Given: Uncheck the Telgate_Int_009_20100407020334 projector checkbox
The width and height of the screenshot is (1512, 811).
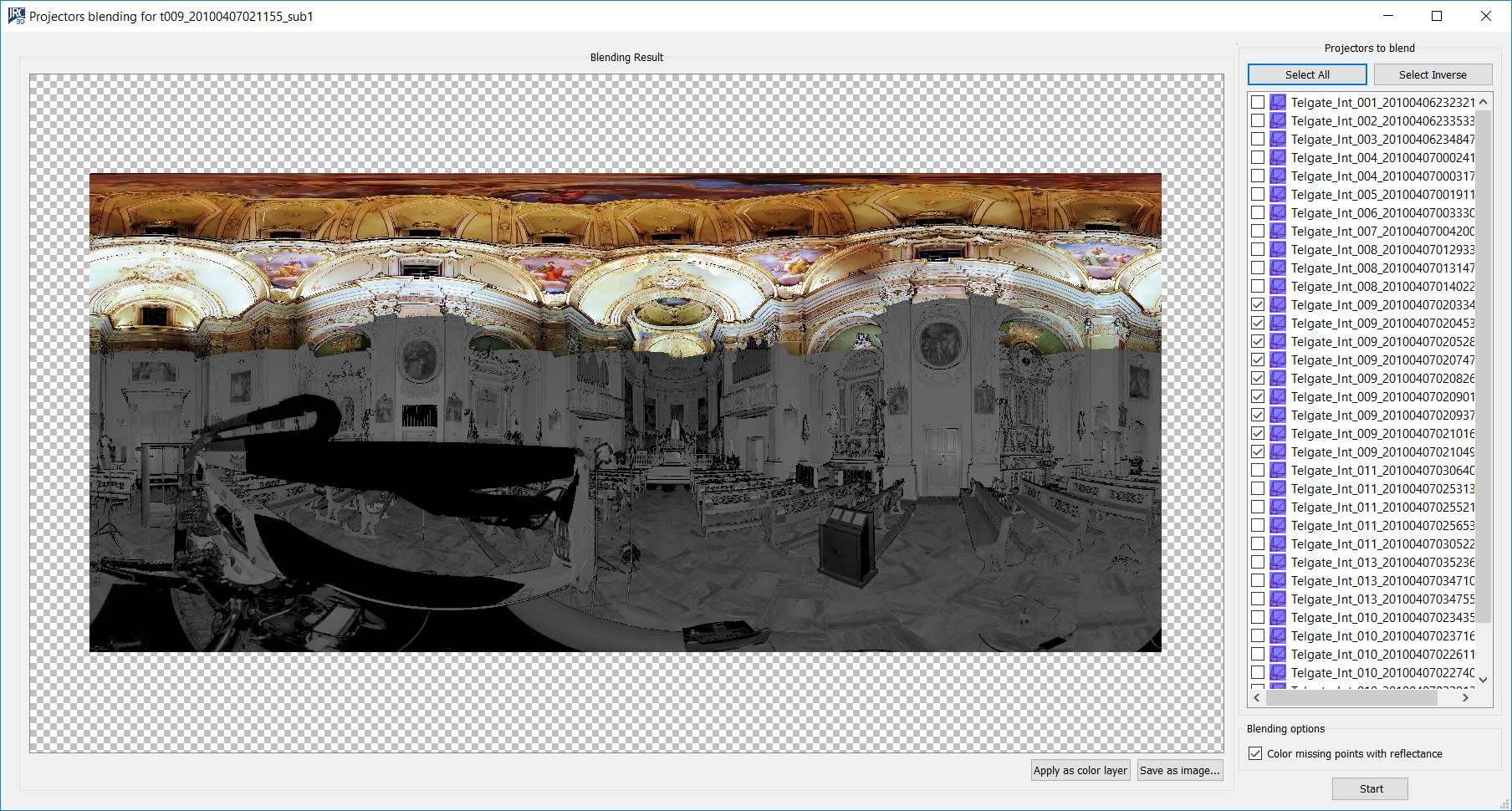Looking at the screenshot, I should pos(1258,305).
